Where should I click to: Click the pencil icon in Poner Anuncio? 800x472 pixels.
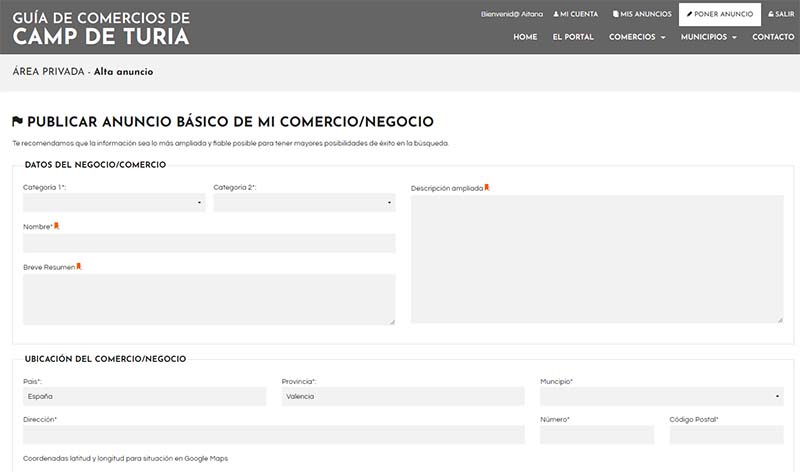pyautogui.click(x=690, y=14)
